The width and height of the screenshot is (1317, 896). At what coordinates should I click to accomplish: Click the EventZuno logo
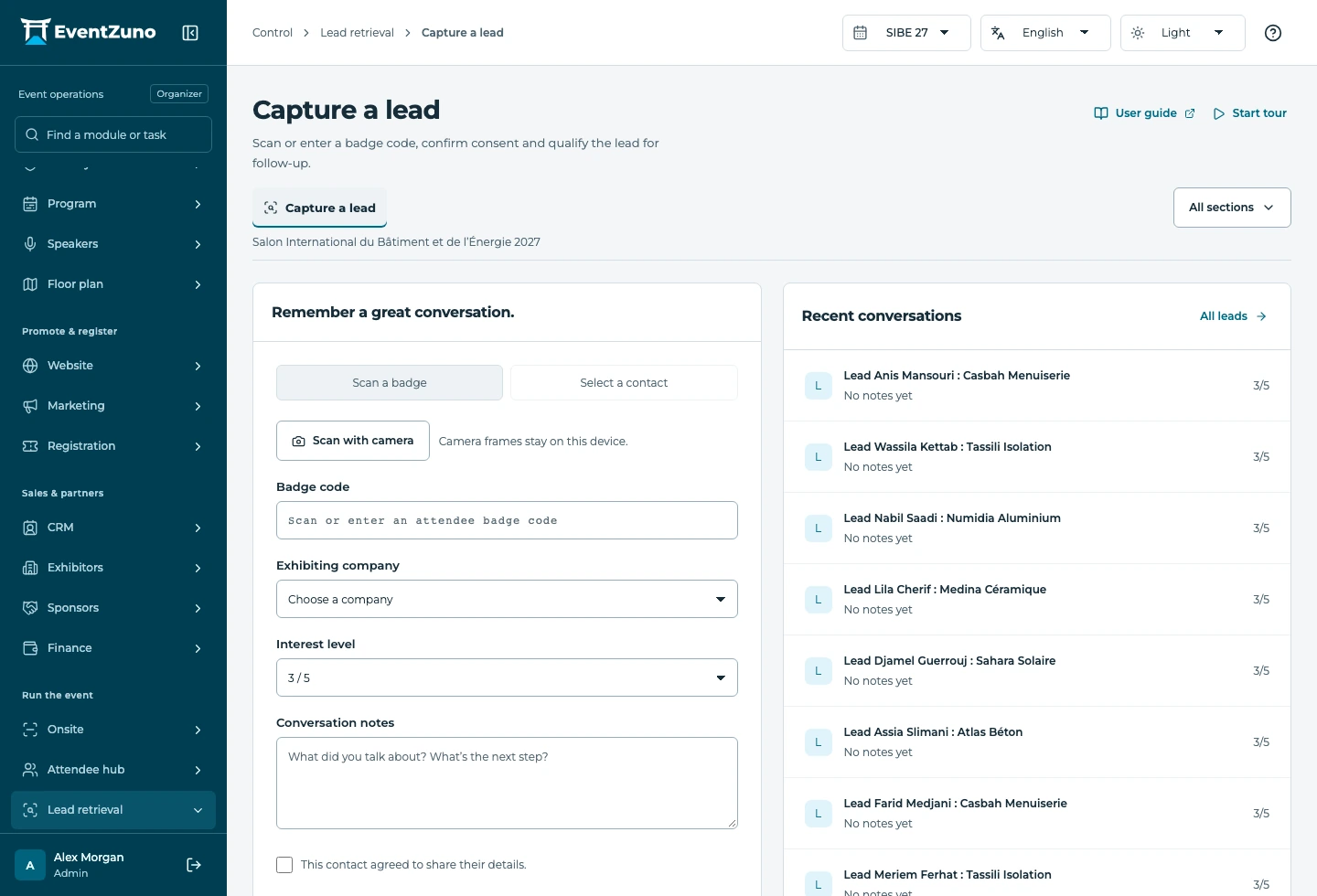click(x=88, y=32)
